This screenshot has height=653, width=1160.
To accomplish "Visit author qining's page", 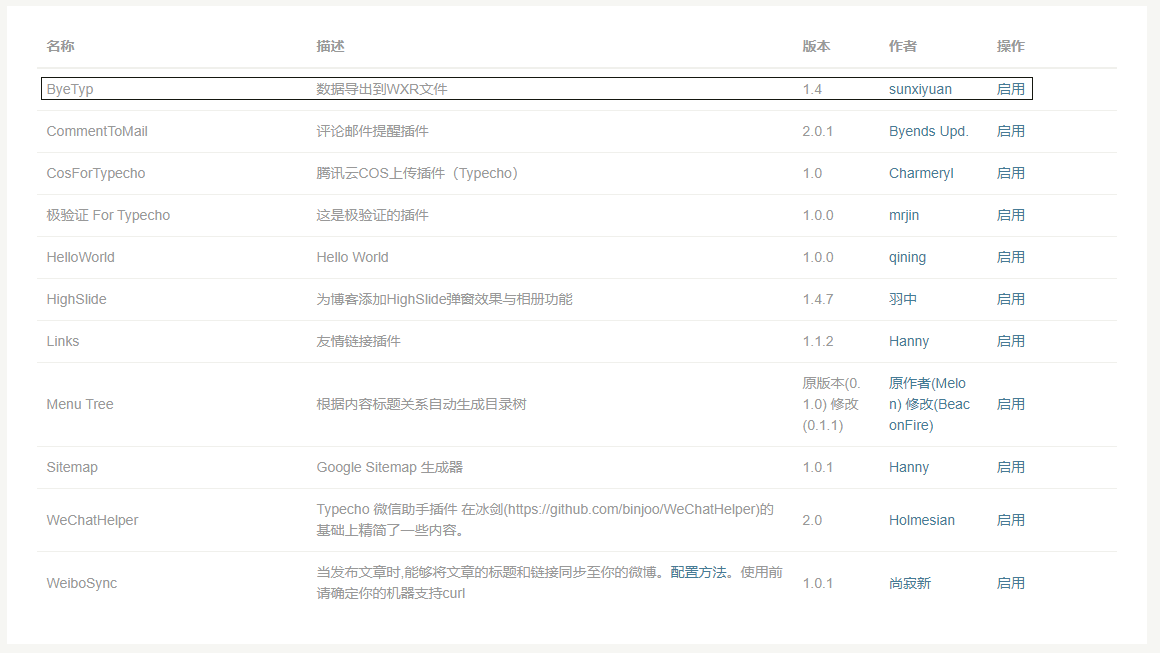I will click(907, 257).
